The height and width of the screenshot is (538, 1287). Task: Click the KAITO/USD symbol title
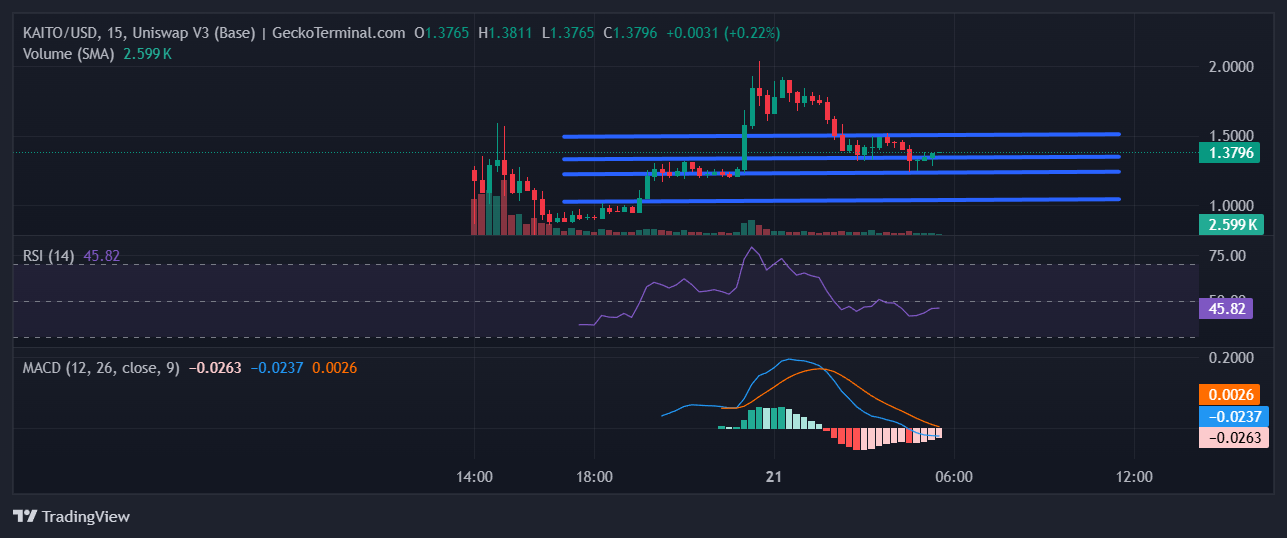pos(62,33)
